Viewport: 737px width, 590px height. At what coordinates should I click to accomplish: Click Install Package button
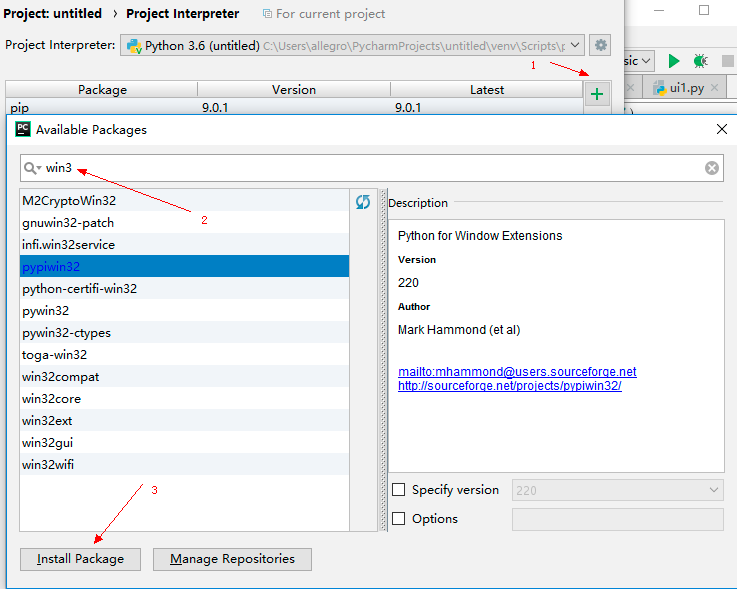tap(80, 559)
